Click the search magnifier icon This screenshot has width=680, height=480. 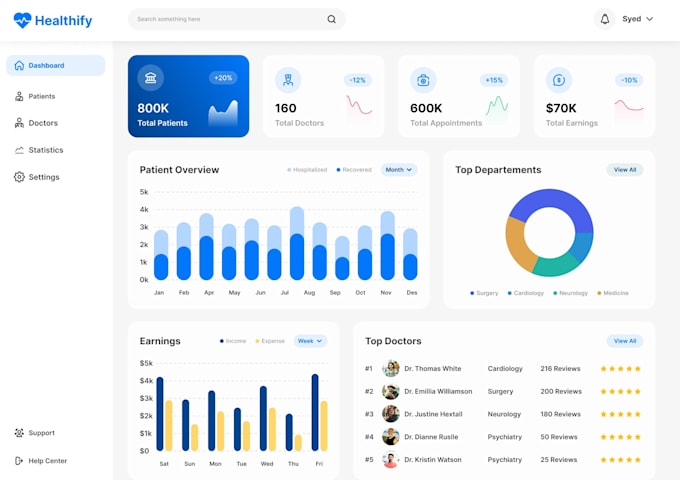(x=331, y=19)
